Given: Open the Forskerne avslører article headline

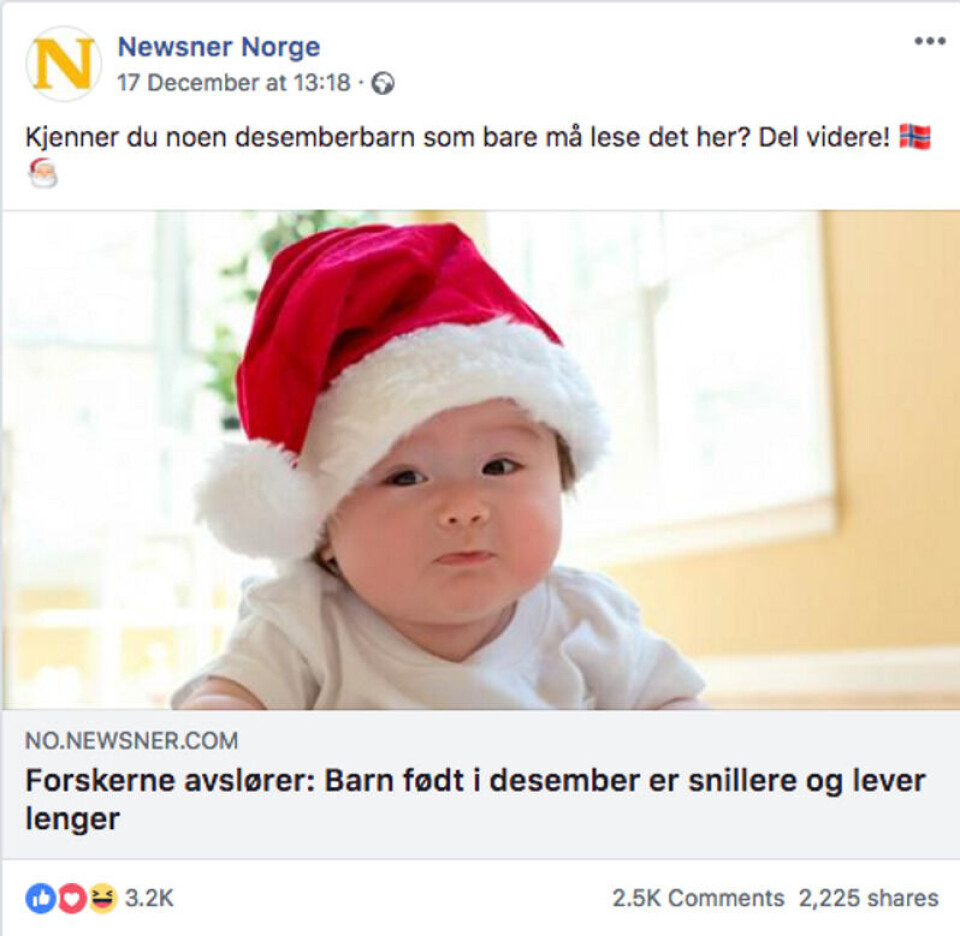Looking at the screenshot, I should coord(475,781).
